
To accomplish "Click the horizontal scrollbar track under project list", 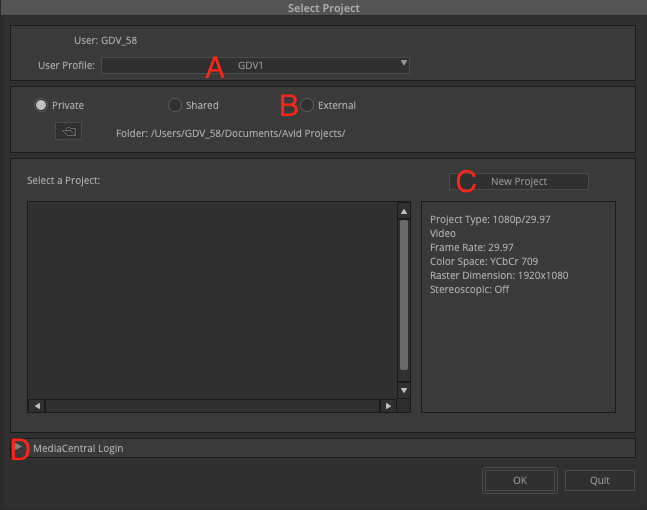I will coord(213,406).
